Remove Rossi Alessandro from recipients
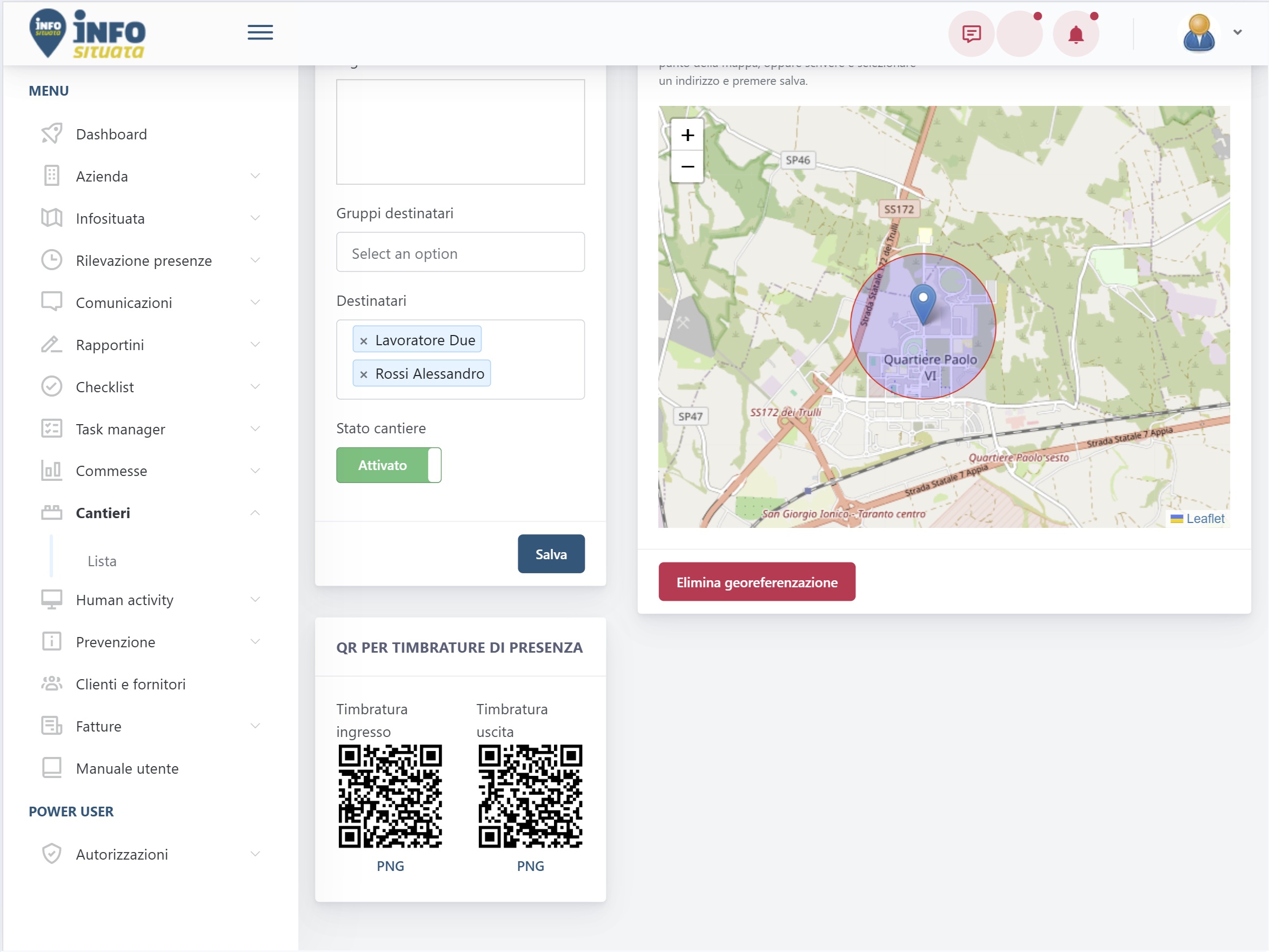This screenshot has height=952, width=1269. pyautogui.click(x=363, y=374)
